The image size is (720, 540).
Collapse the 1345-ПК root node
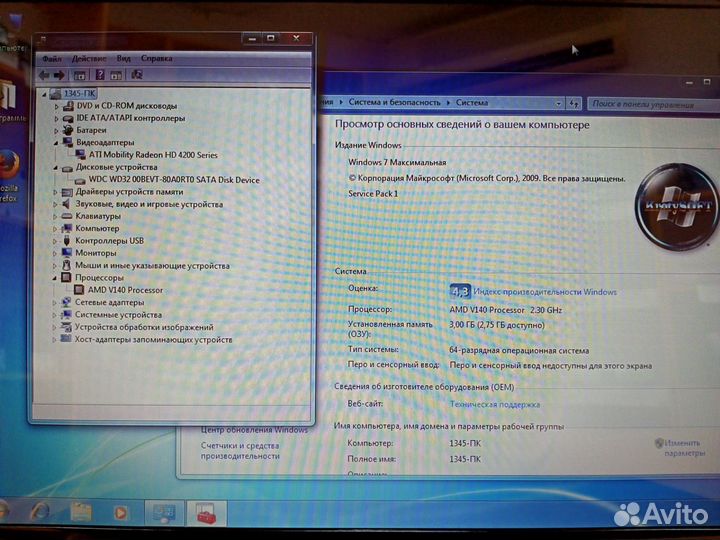click(45, 95)
